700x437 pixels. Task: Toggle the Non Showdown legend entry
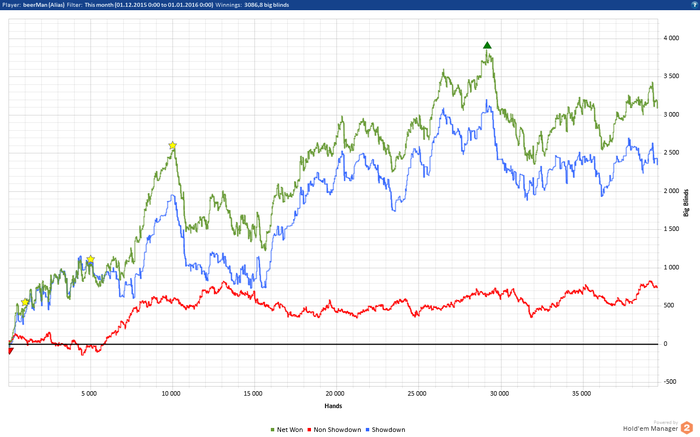tap(334, 429)
